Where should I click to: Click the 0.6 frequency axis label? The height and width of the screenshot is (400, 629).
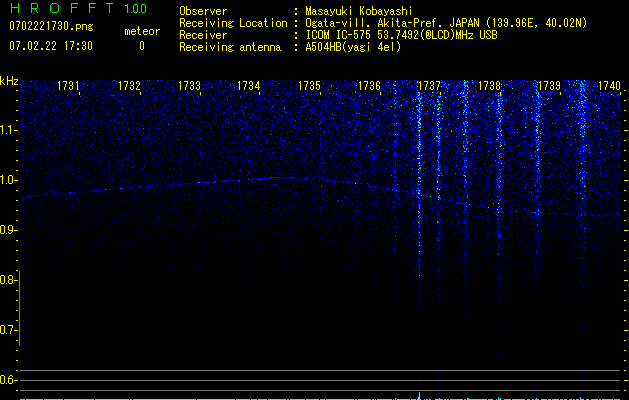(9, 380)
